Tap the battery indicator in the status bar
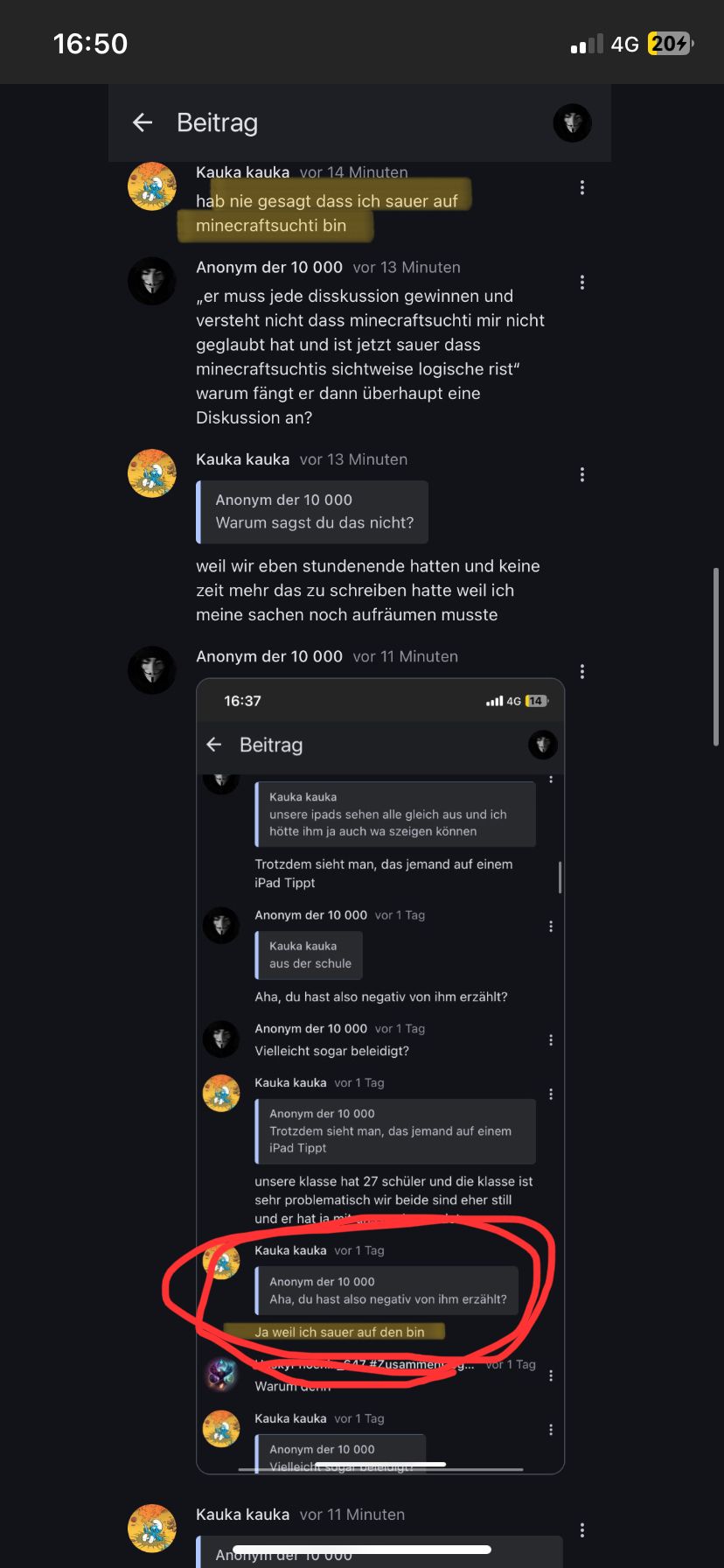 coord(670,44)
